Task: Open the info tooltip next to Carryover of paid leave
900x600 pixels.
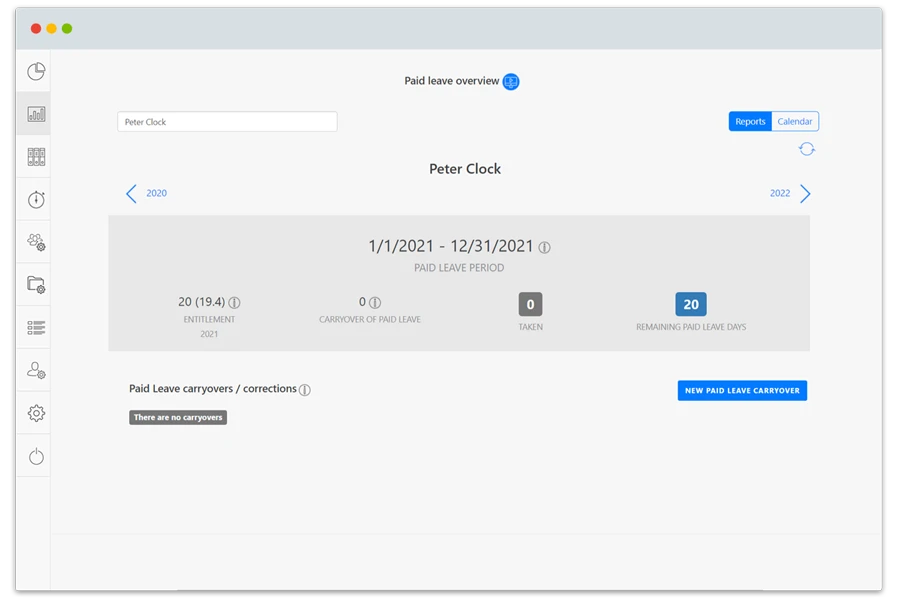Action: 374,301
